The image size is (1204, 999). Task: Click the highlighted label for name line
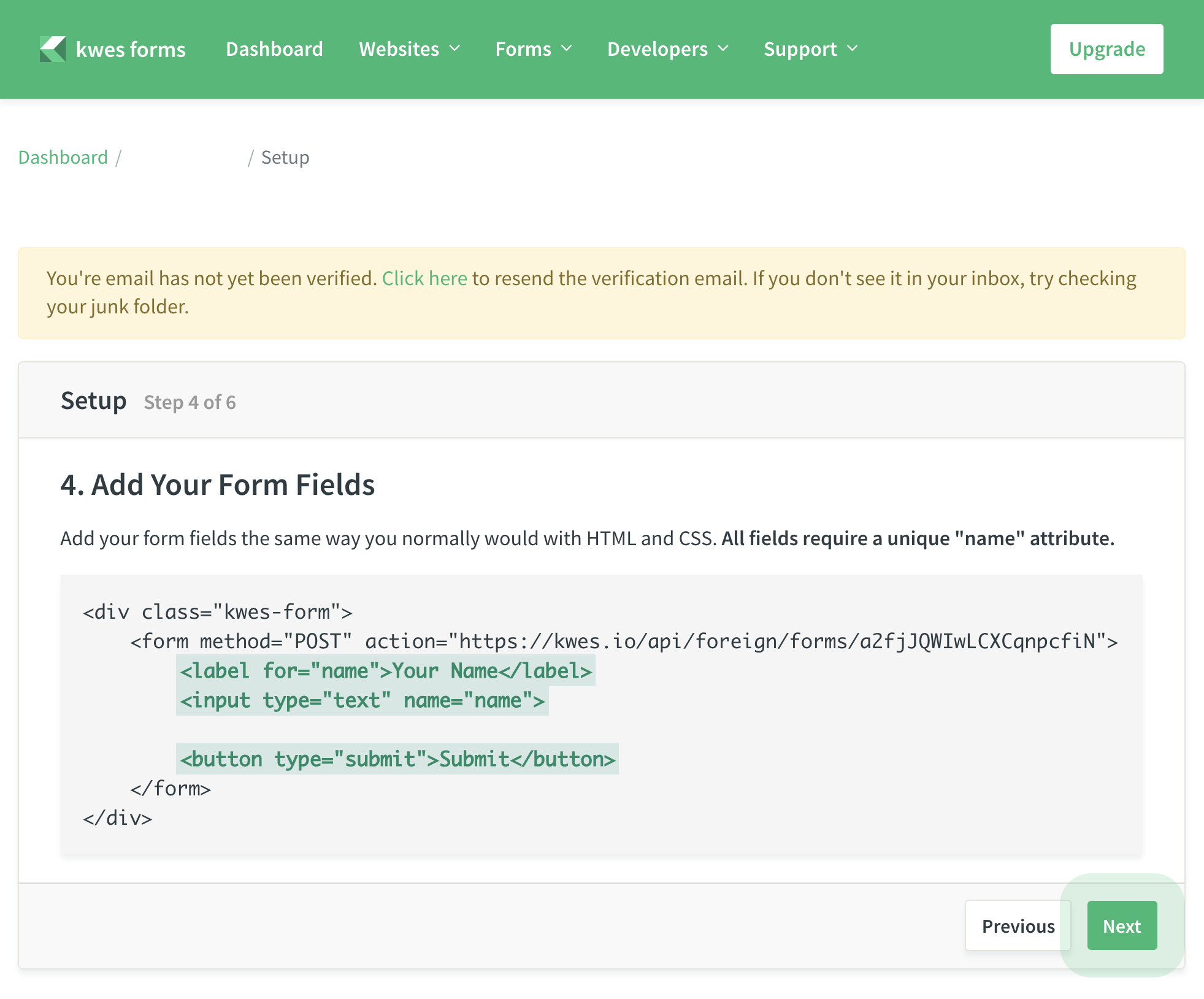pyautogui.click(x=385, y=671)
